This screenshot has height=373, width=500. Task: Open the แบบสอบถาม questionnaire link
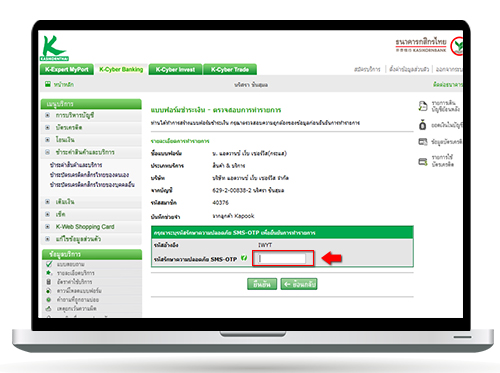[x=70, y=264]
